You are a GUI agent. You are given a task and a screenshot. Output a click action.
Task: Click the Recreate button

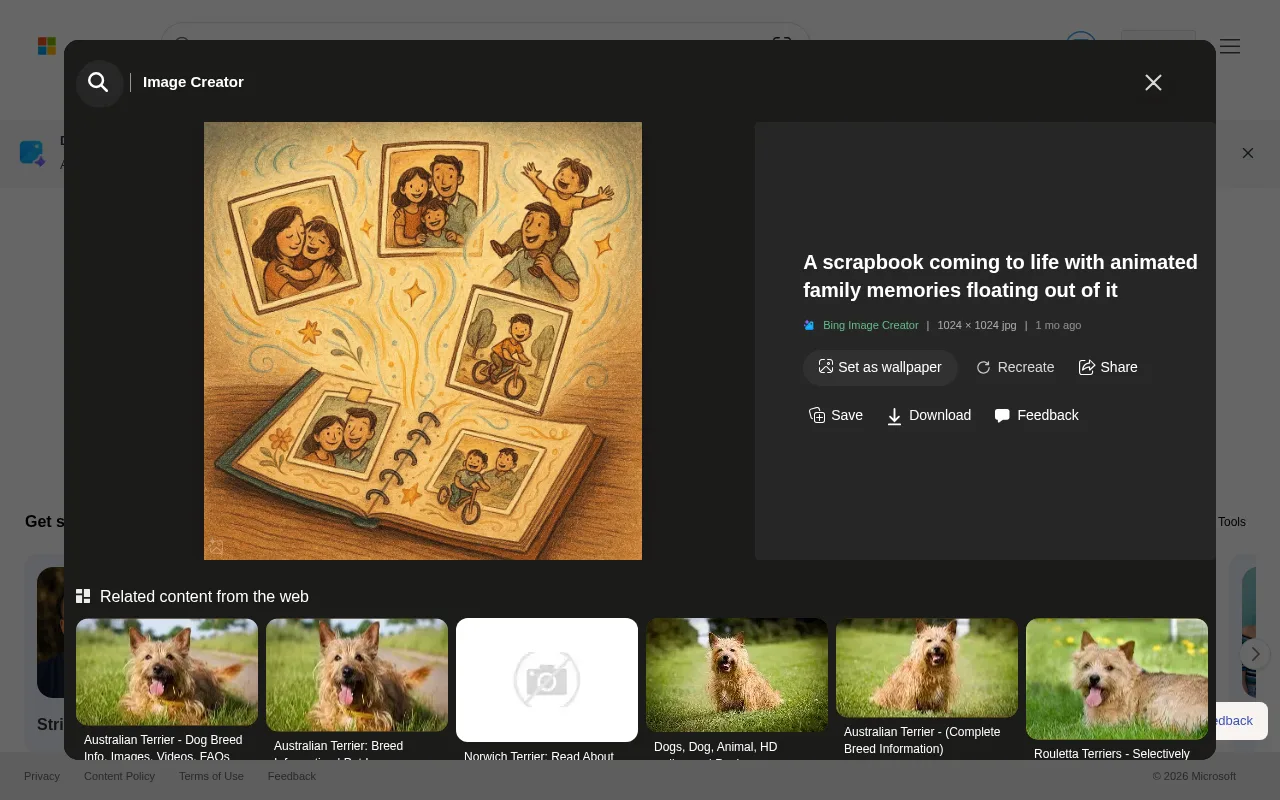(1015, 367)
